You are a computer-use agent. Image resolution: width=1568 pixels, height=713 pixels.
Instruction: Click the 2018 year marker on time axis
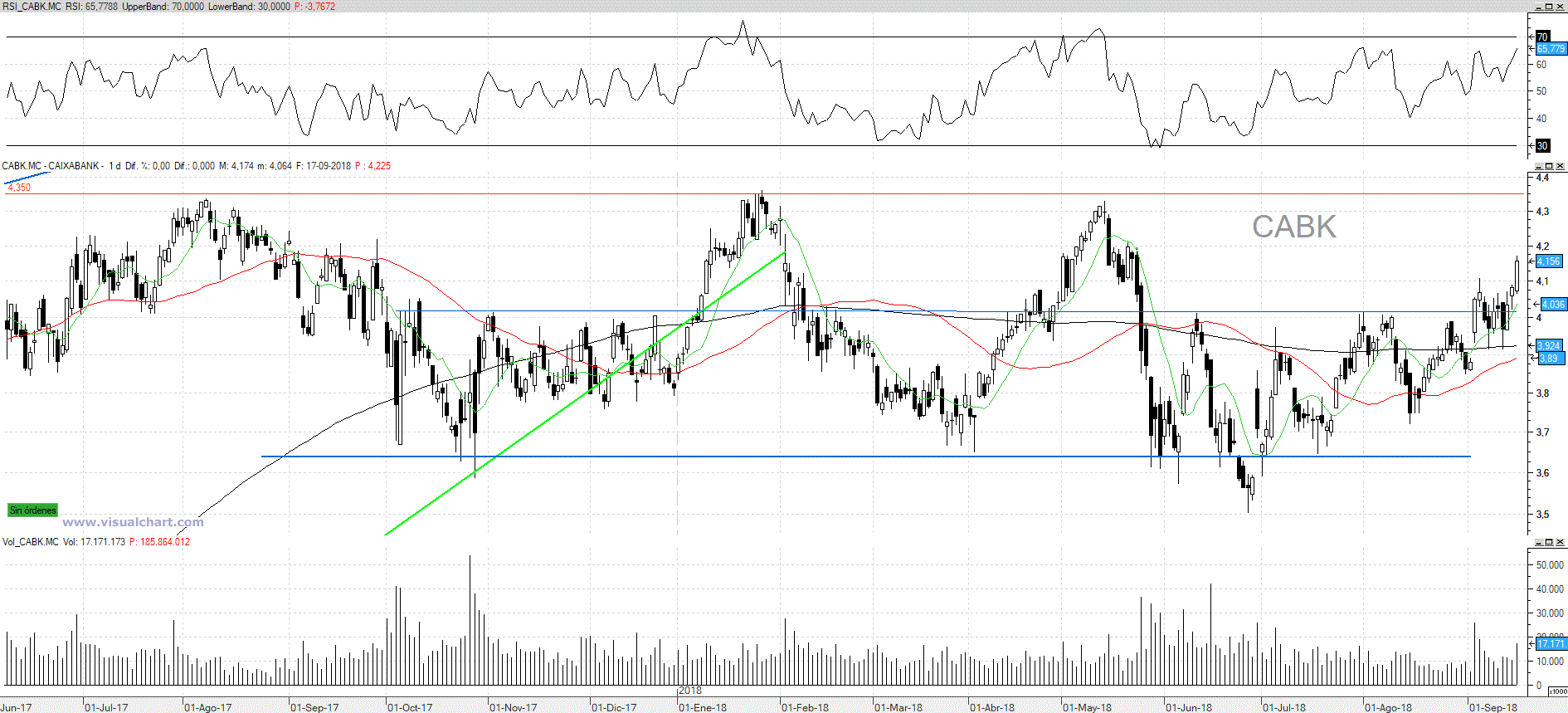(690, 691)
